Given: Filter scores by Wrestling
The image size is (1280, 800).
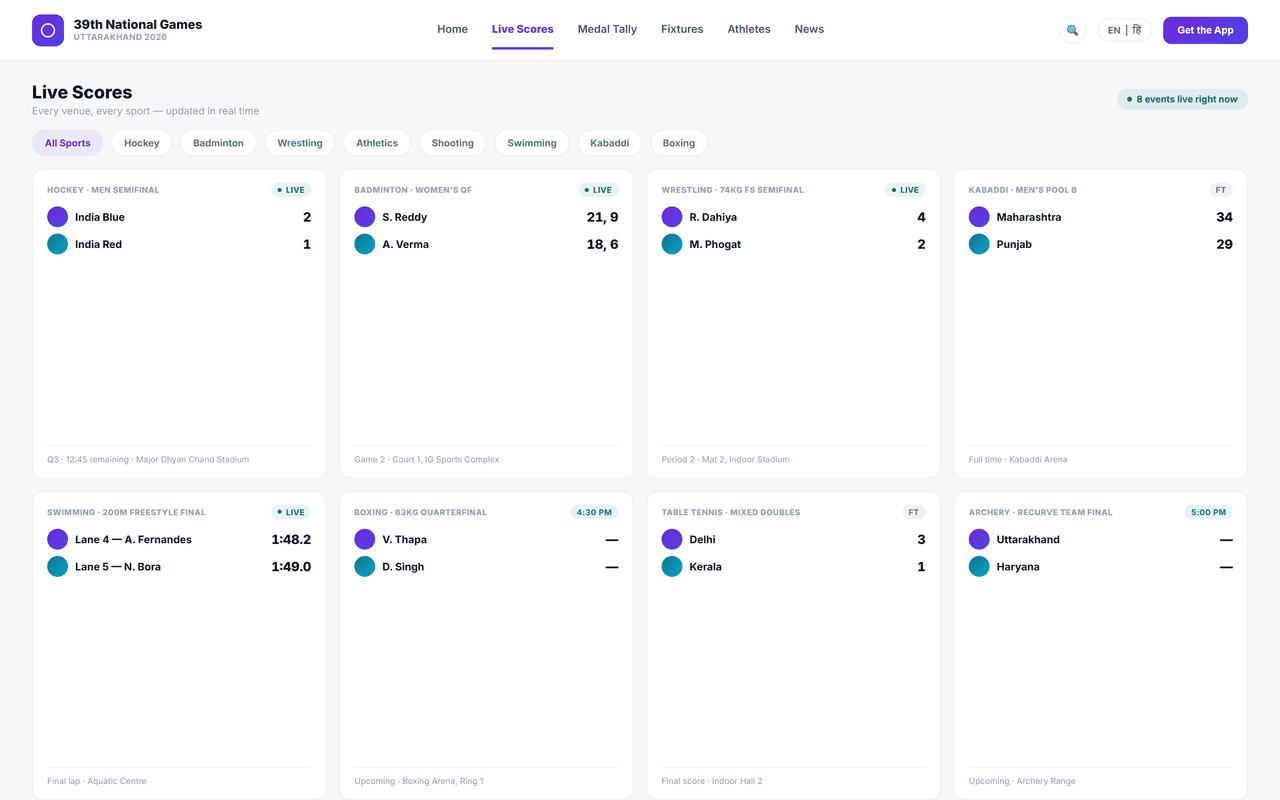Looking at the screenshot, I should click(300, 143).
